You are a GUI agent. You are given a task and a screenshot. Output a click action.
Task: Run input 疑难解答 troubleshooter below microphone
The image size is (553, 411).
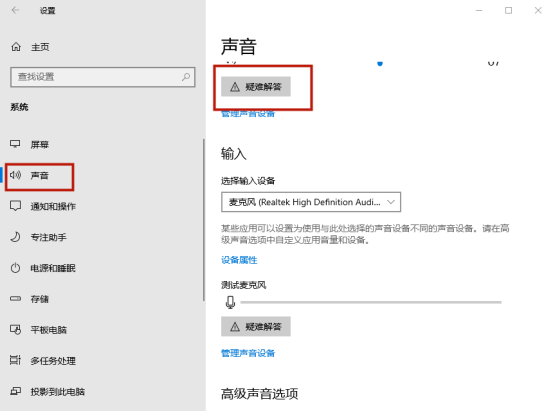click(256, 327)
